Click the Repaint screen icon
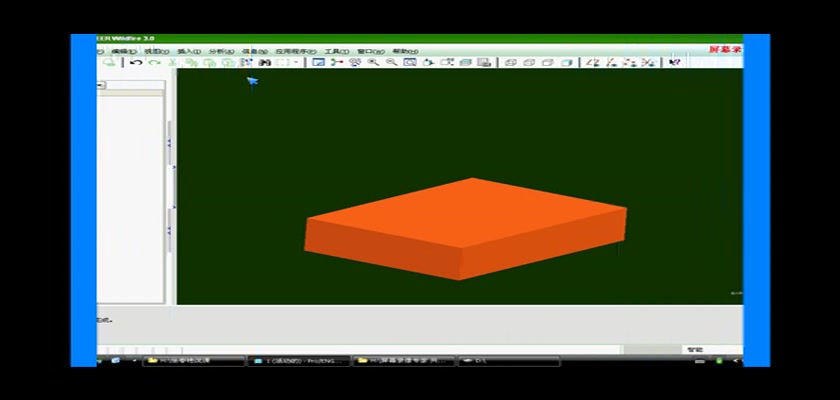Viewport: 840px width, 400px height. [x=319, y=63]
